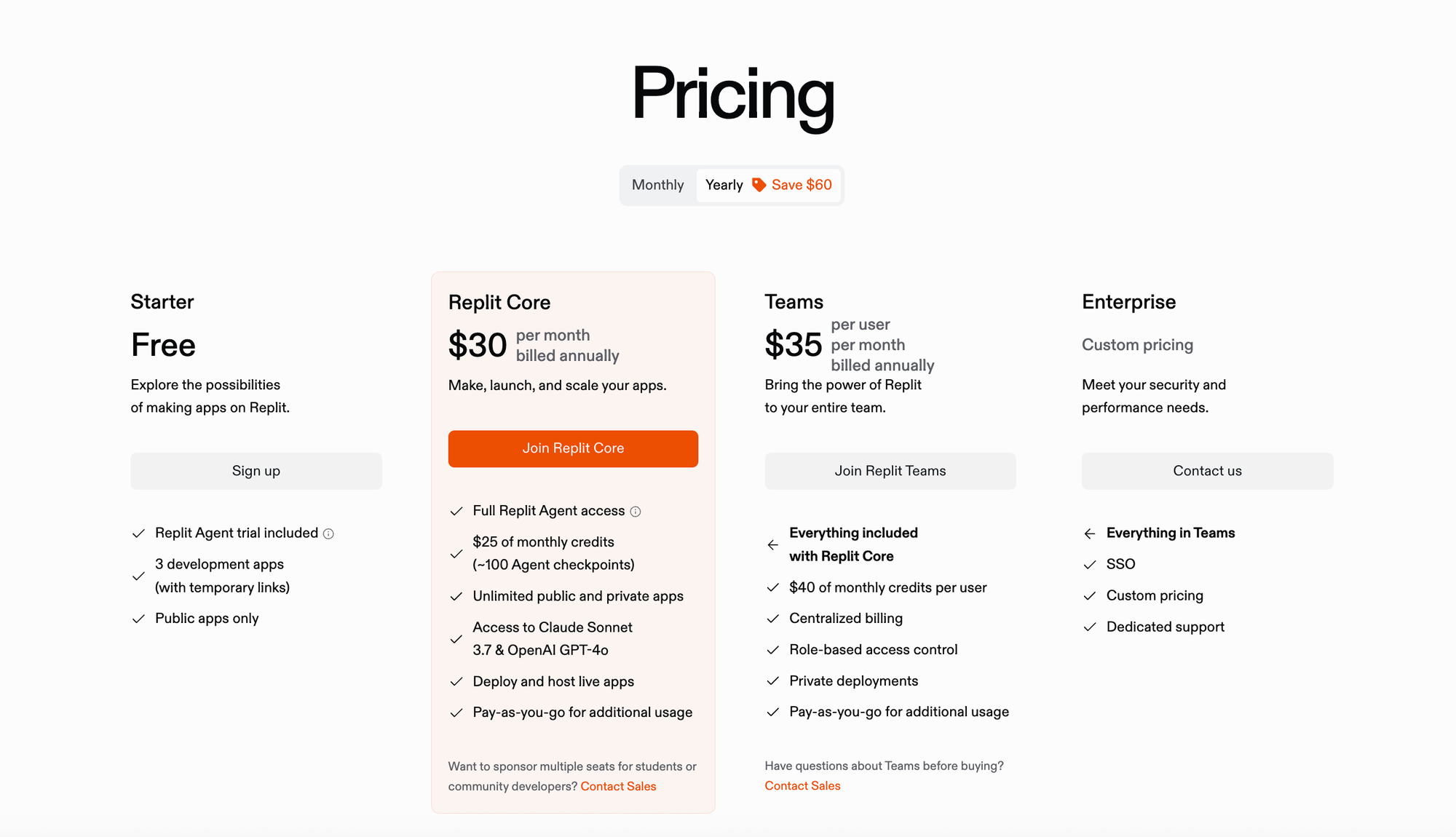Click the Contact us button under Enterprise
Image resolution: width=1456 pixels, height=837 pixels.
click(x=1206, y=470)
